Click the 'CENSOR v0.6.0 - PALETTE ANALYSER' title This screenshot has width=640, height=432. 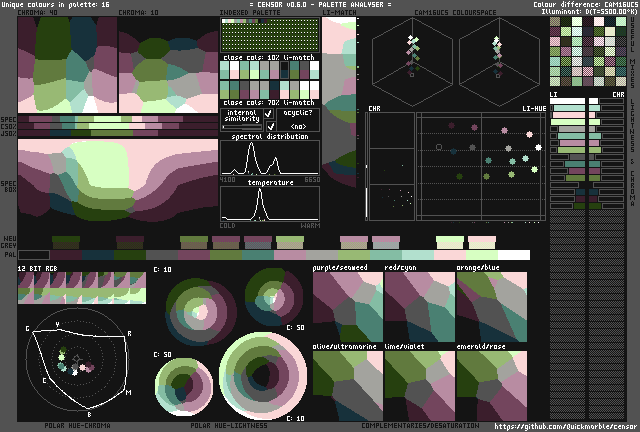[320, 4]
